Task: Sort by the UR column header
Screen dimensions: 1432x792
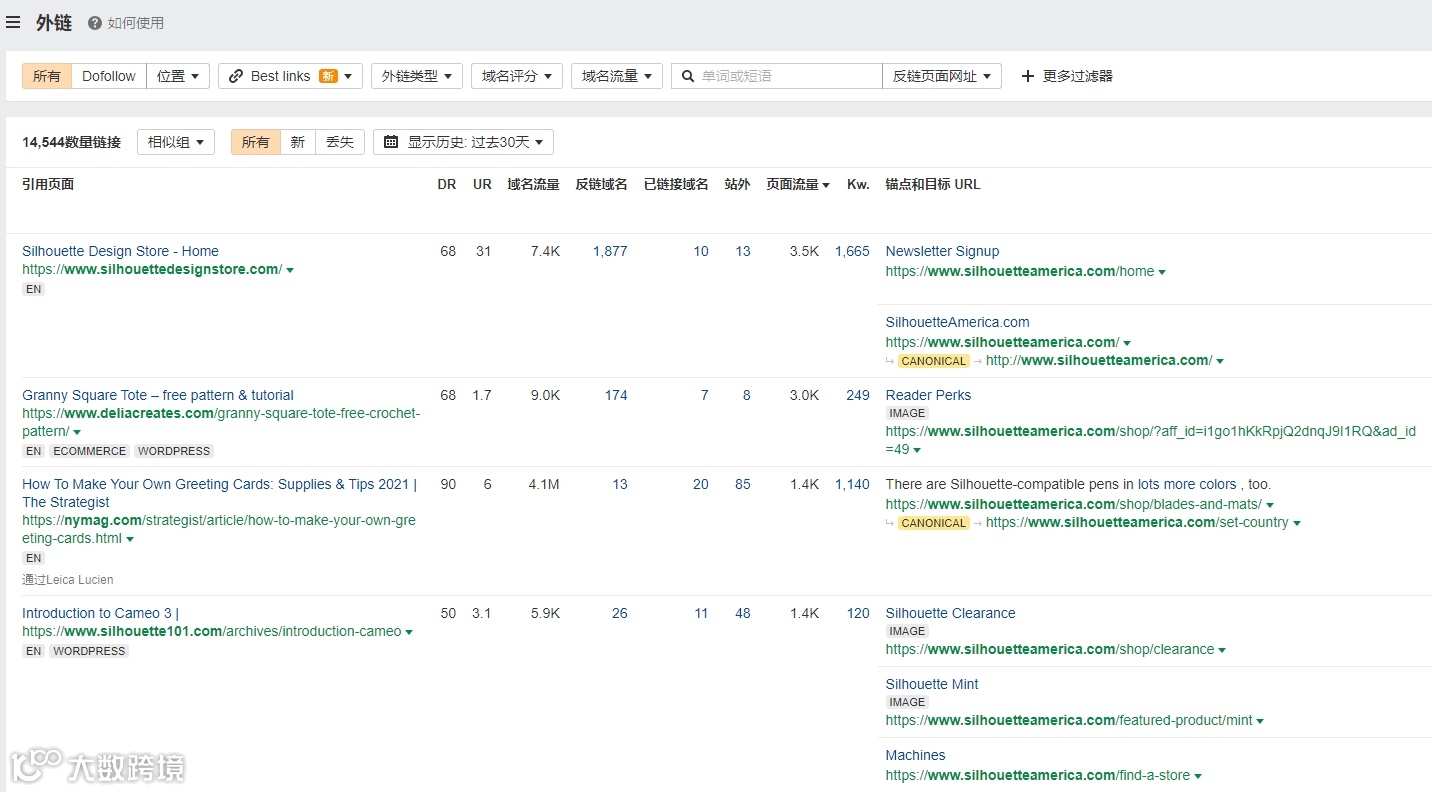Action: point(482,184)
